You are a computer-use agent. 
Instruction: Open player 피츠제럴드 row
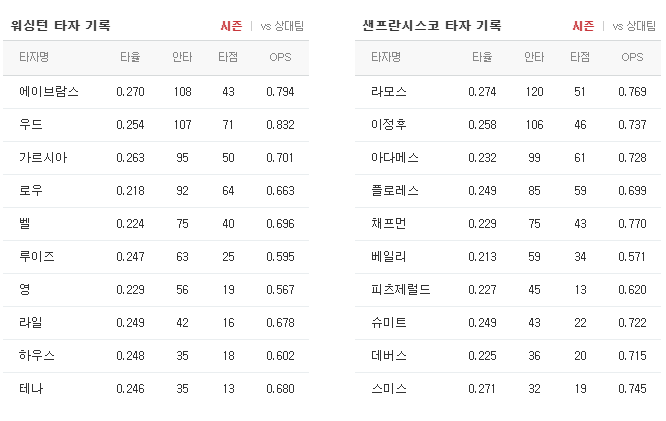pyautogui.click(x=508, y=290)
